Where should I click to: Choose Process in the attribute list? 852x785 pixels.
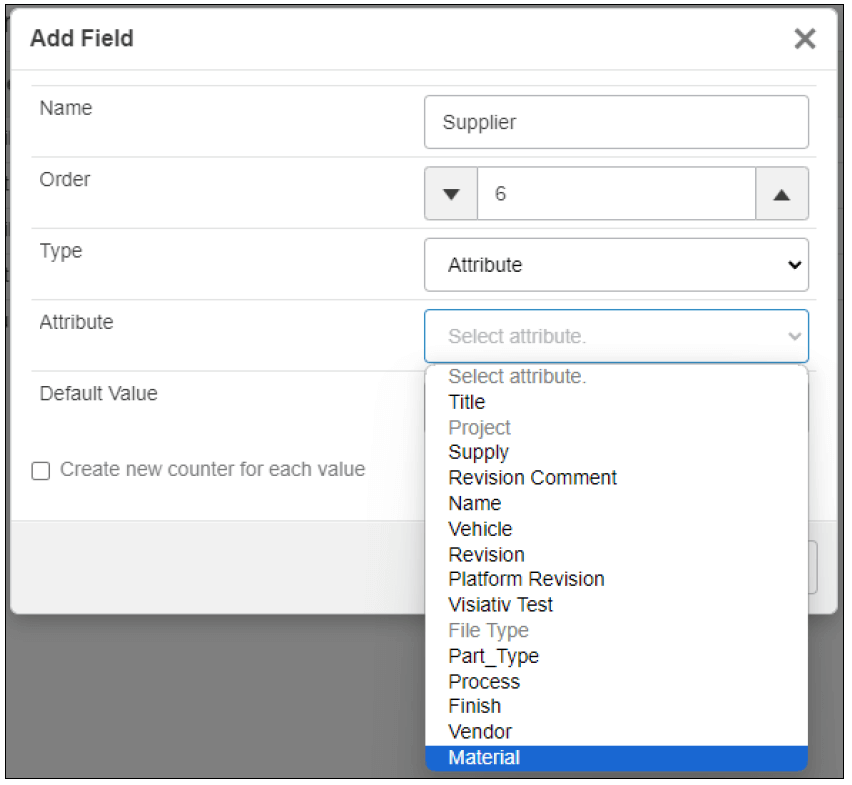(x=484, y=682)
